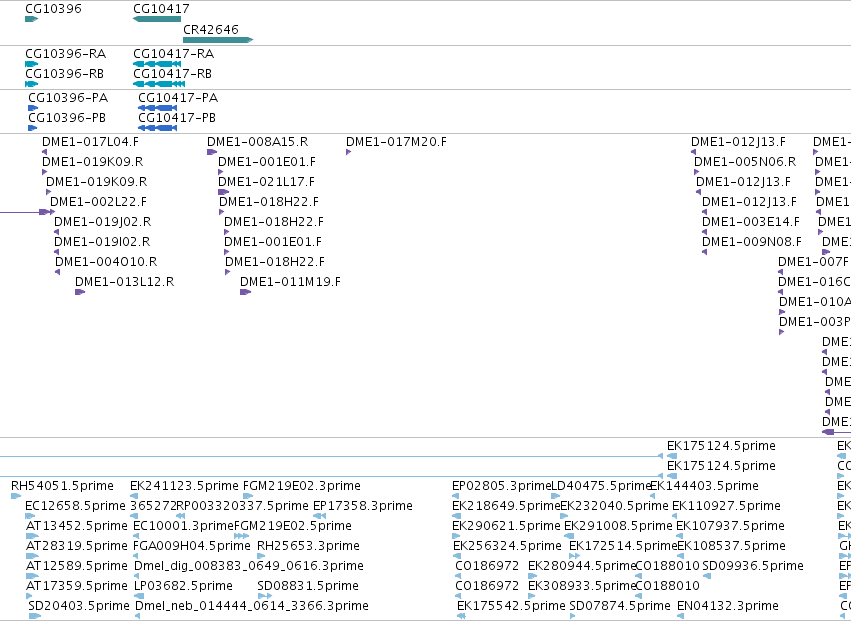Image resolution: width=851 pixels, height=621 pixels.
Task: Open LP03682.5prime EST label
Action: (x=183, y=586)
